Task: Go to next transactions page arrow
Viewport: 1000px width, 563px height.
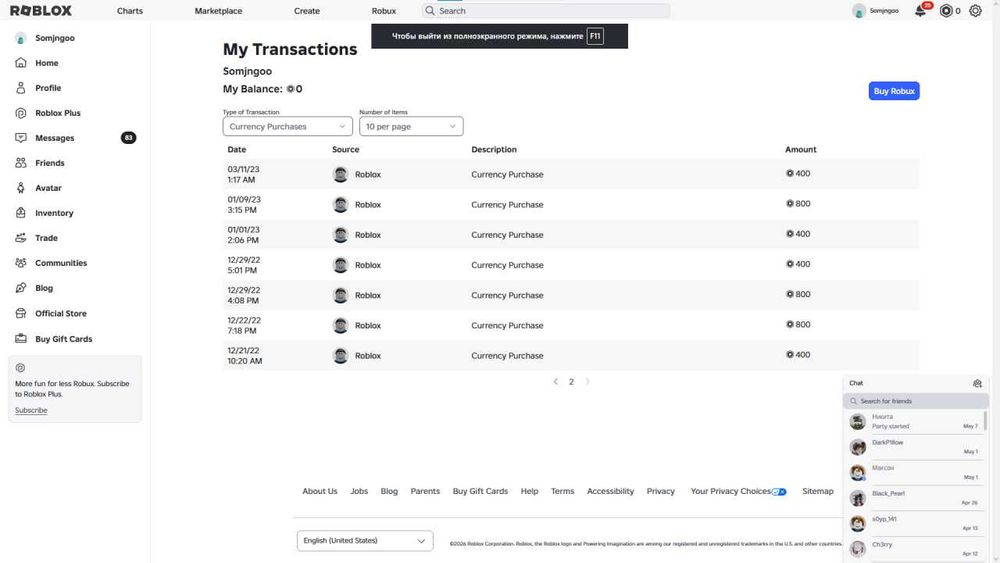Action: pos(587,381)
